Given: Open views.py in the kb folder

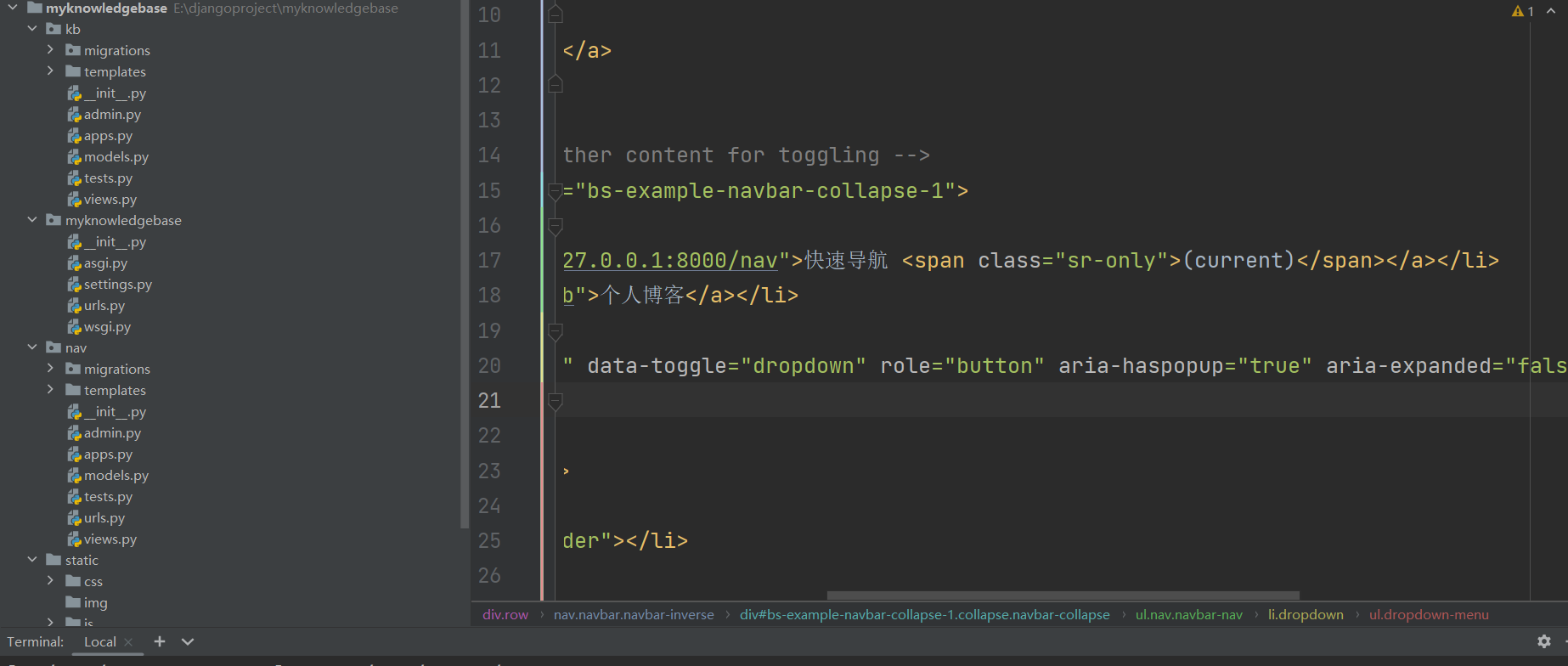Looking at the screenshot, I should pyautogui.click(x=110, y=199).
